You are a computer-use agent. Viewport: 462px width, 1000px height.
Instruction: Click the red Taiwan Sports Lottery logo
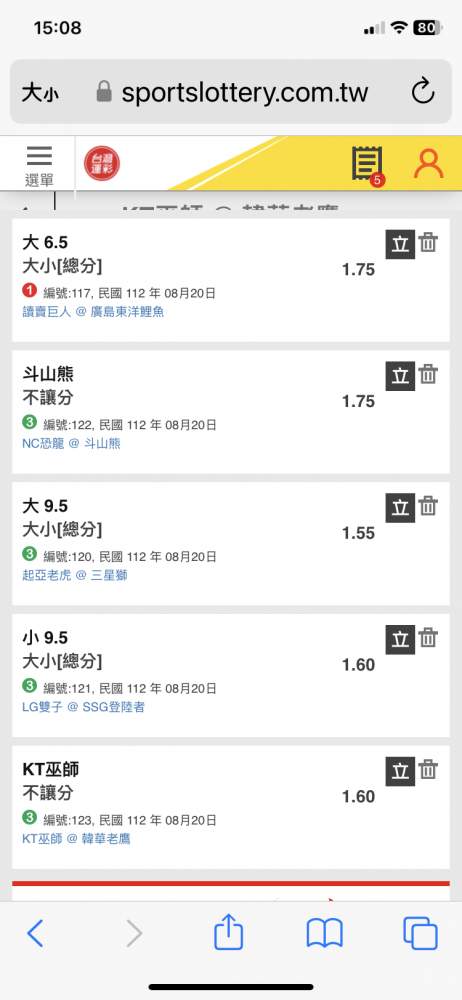pyautogui.click(x=102, y=164)
